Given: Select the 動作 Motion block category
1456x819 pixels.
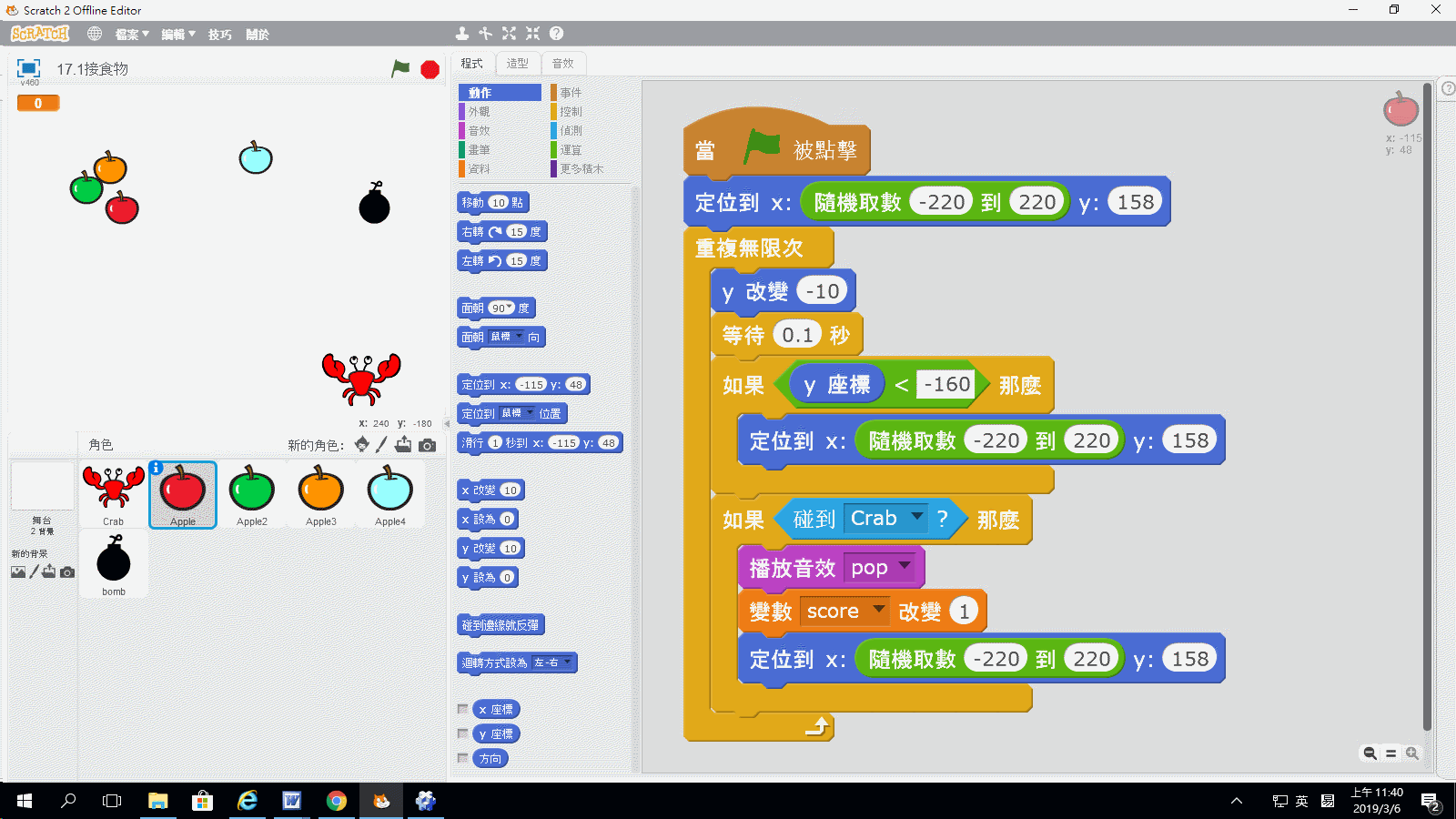Looking at the screenshot, I should pos(500,93).
